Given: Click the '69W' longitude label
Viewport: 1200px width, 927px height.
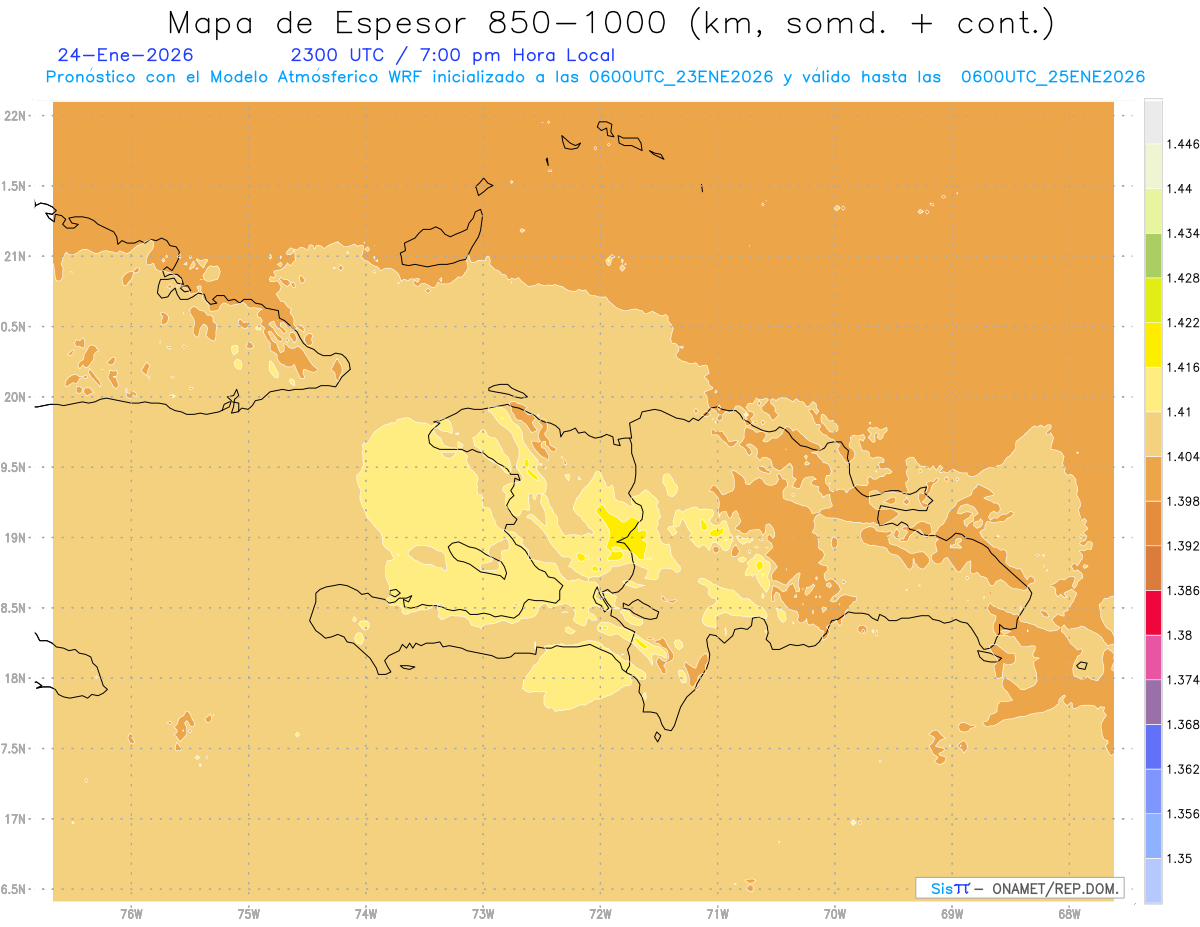Looking at the screenshot, I should tap(952, 913).
